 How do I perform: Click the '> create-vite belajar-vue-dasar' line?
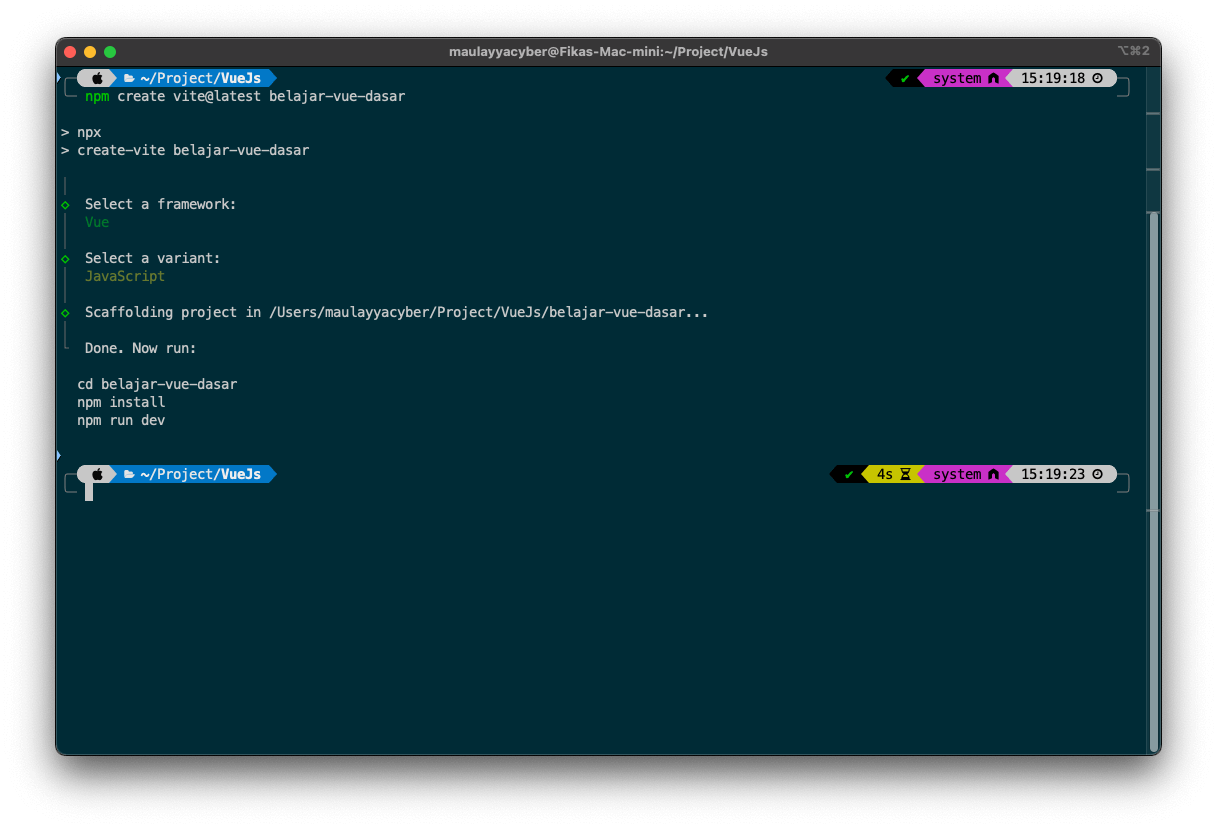pos(185,150)
